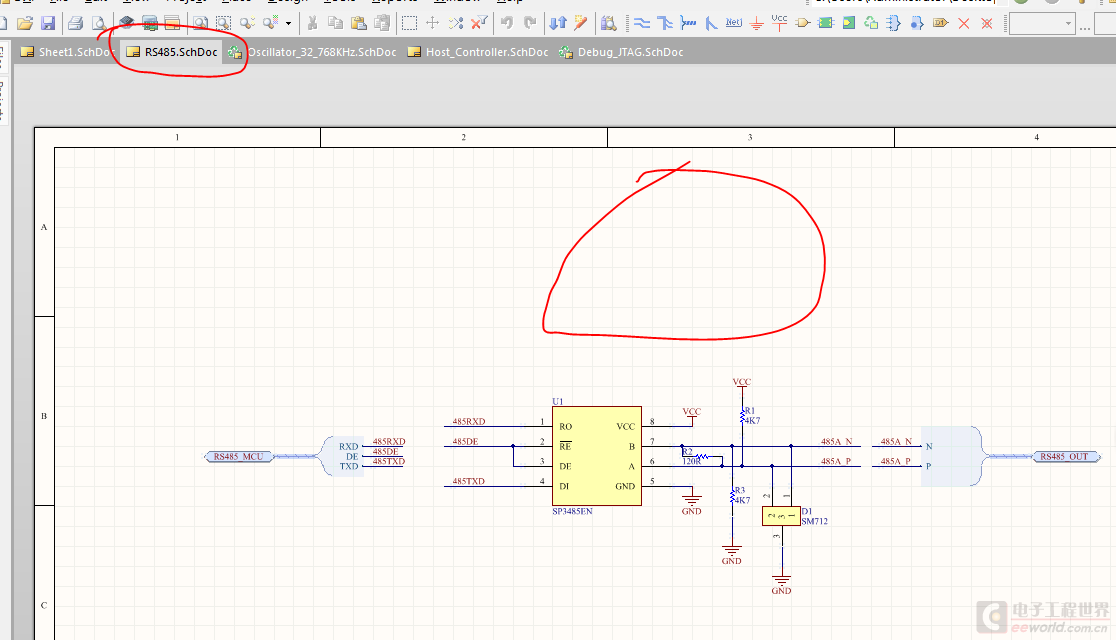
Task: Activate the rubber stamp tool
Action: (382, 23)
